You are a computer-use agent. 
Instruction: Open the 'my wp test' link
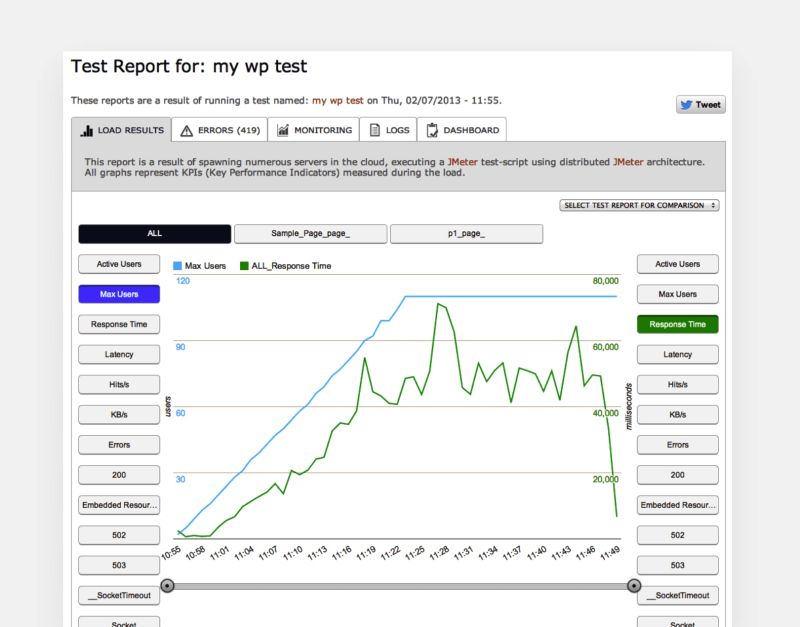tap(338, 101)
